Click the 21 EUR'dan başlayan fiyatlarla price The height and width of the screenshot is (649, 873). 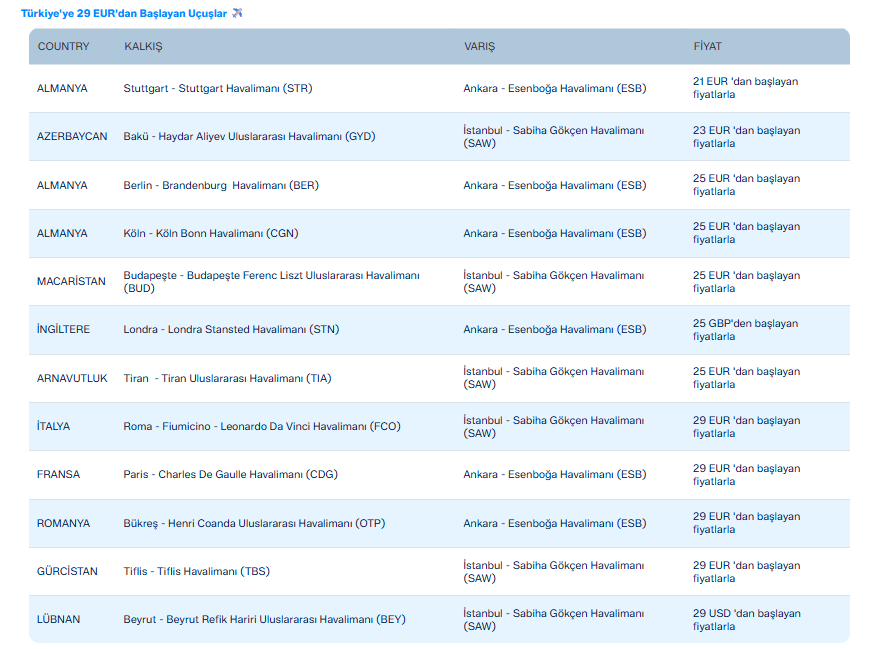coord(746,88)
